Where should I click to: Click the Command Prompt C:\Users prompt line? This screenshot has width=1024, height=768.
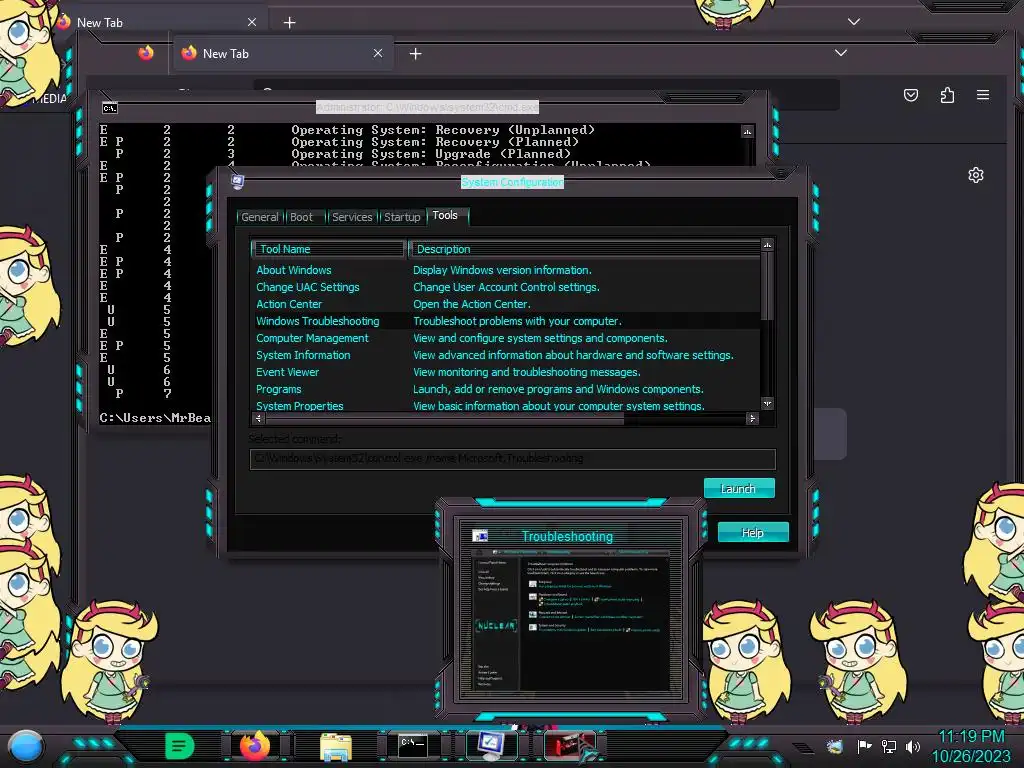click(x=155, y=418)
